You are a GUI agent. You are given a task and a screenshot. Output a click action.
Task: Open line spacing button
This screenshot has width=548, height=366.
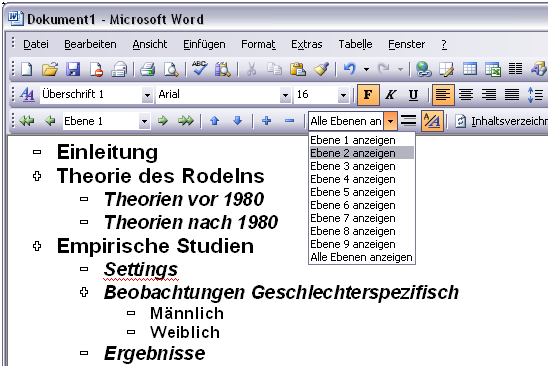click(x=536, y=94)
